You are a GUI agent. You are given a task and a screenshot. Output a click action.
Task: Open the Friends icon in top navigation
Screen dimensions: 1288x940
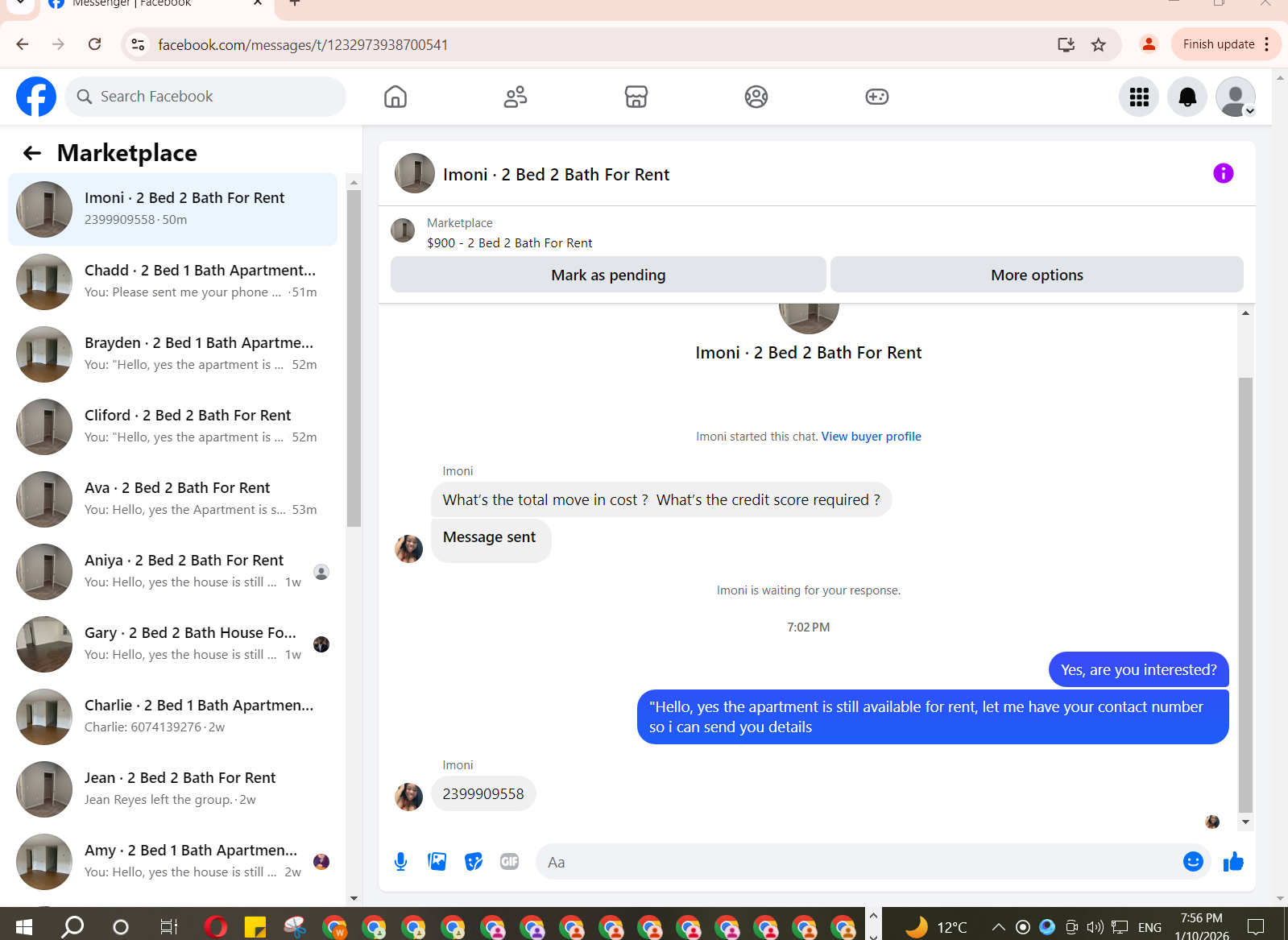pyautogui.click(x=516, y=97)
